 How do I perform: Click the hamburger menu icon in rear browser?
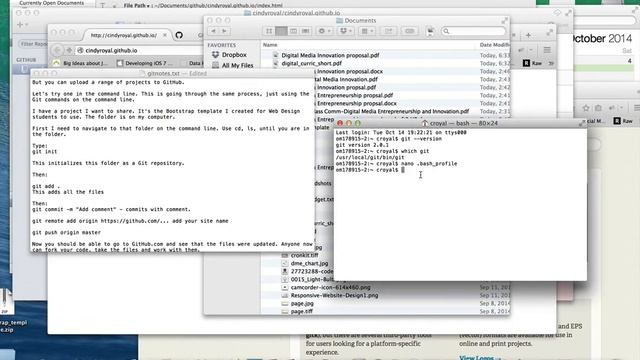(547, 50)
